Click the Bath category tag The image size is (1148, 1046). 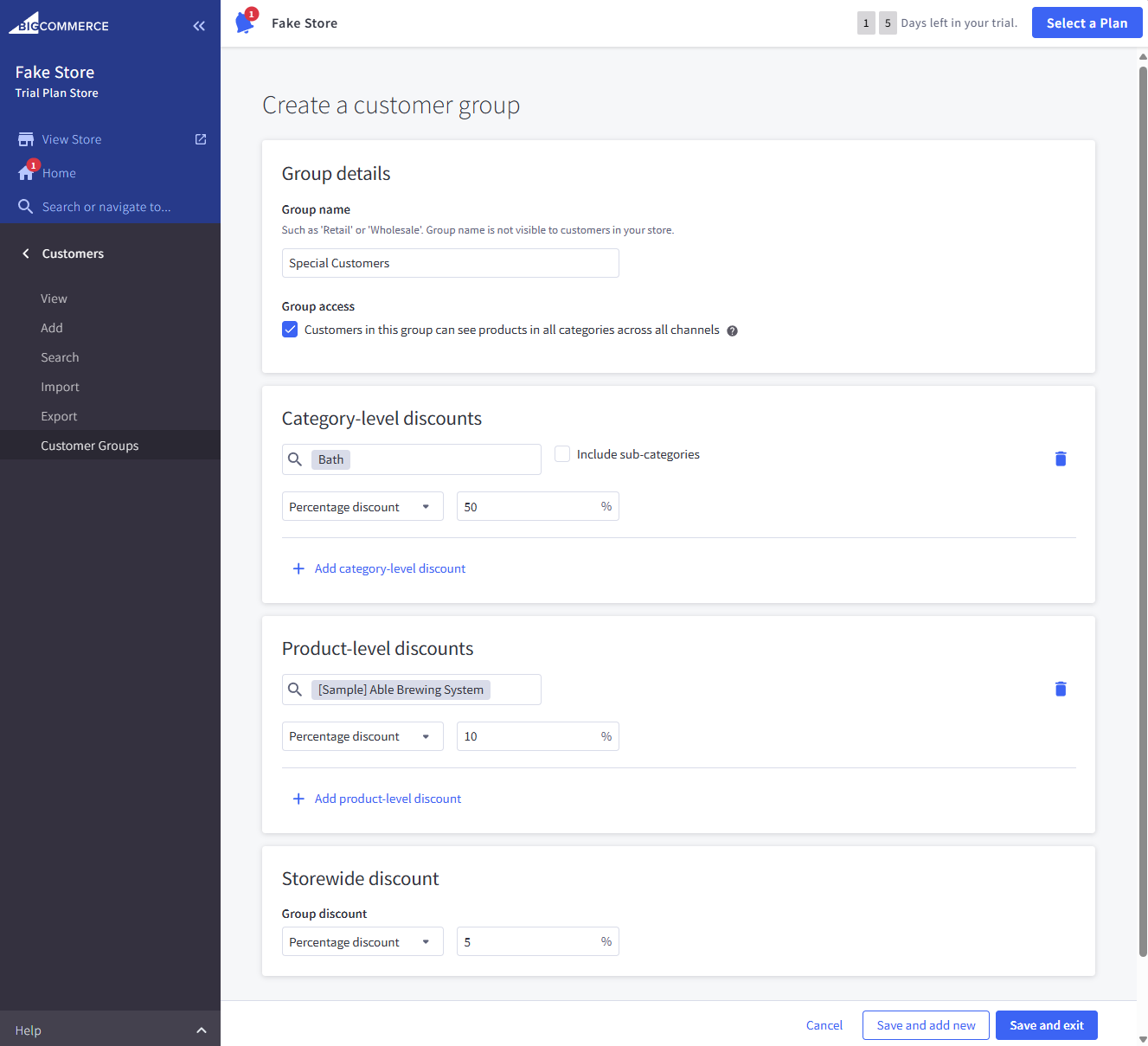(330, 459)
